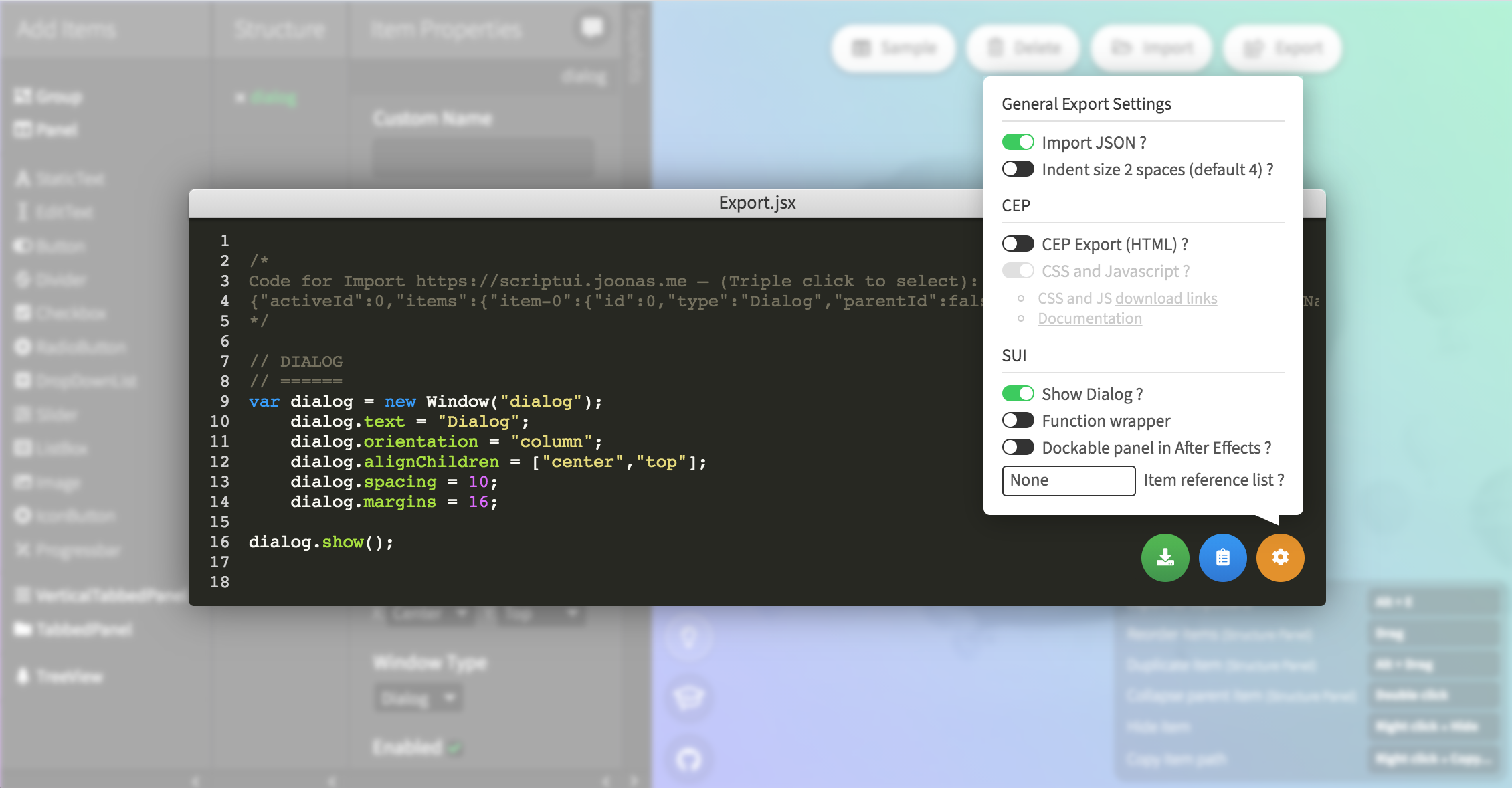Add an Image item from the list
The width and height of the screenshot is (1512, 788).
coord(48,482)
